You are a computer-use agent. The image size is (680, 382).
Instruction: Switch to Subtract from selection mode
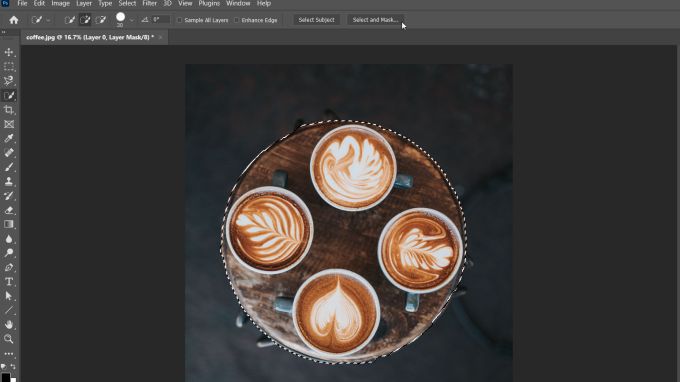click(101, 20)
